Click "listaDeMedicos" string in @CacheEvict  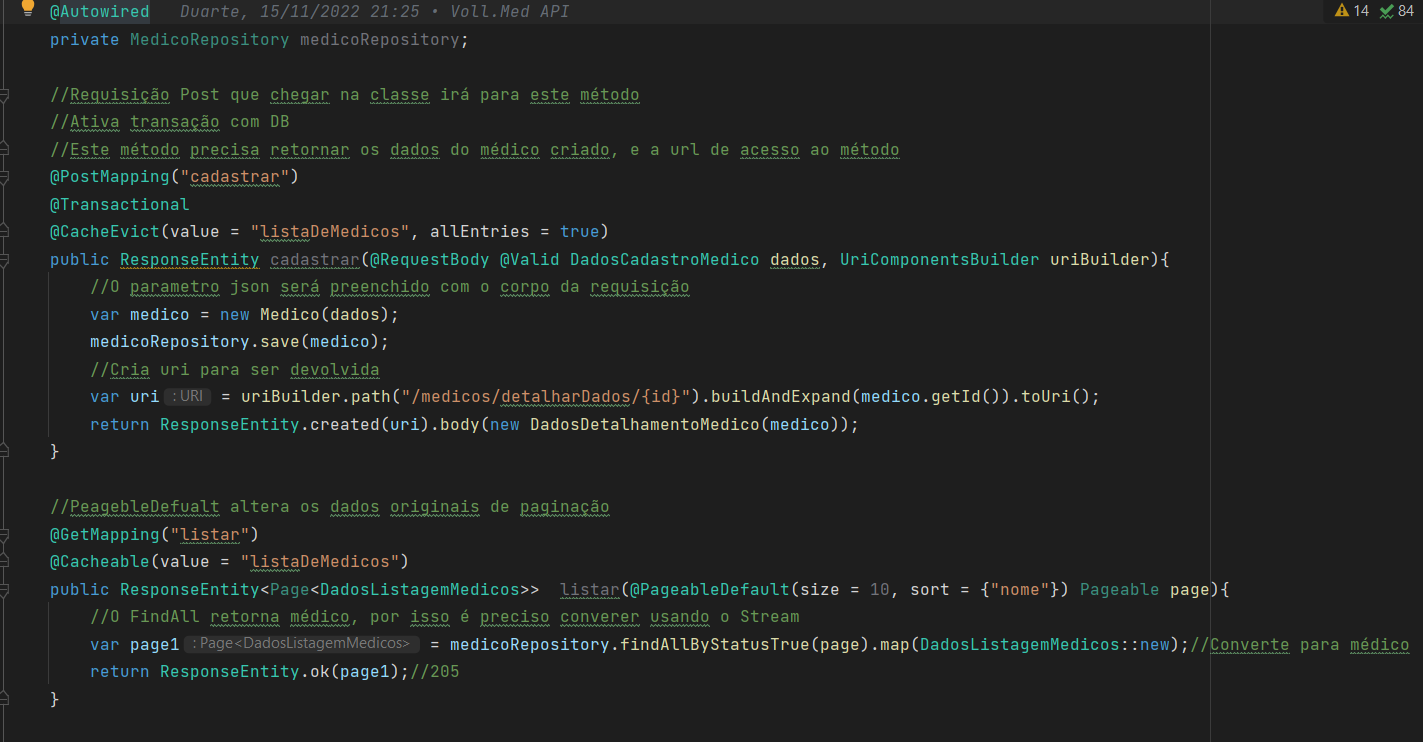[330, 231]
